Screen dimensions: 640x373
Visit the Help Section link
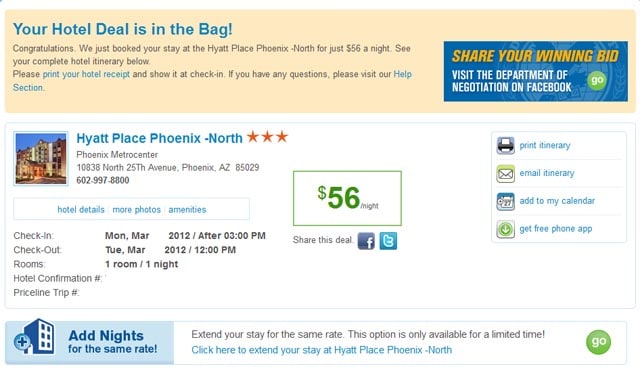(212, 81)
